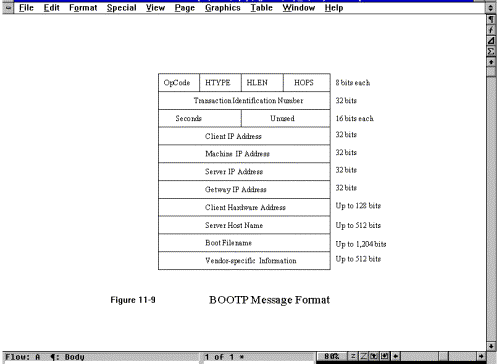The image size is (499, 364).
Task: Open the Character Catalog f icon
Action: (491, 30)
